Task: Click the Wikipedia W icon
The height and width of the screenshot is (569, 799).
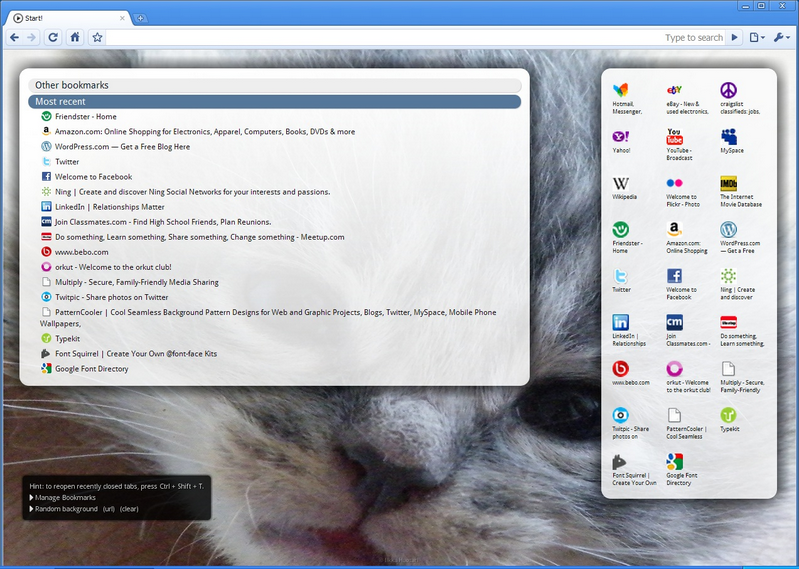Action: pos(621,183)
